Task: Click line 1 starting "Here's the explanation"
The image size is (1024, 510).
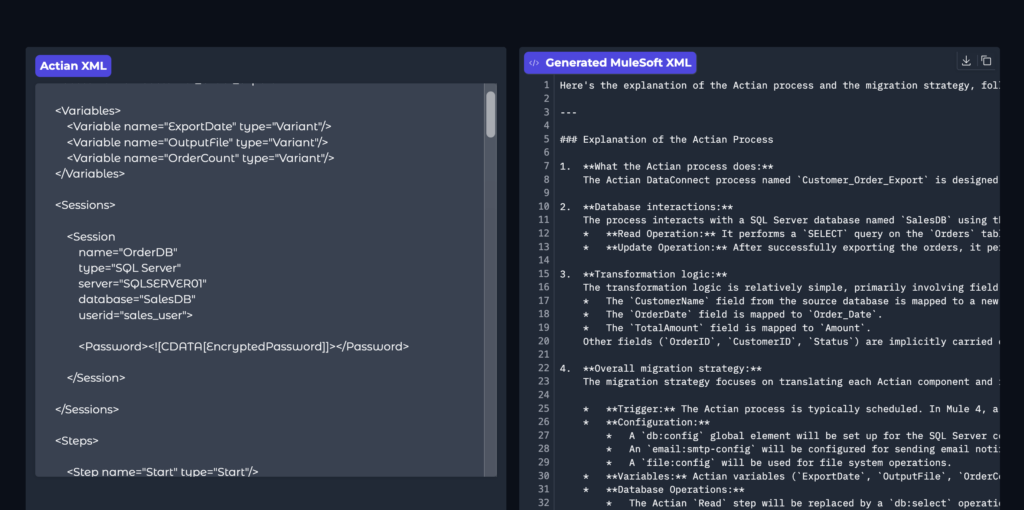Action: tap(779, 85)
